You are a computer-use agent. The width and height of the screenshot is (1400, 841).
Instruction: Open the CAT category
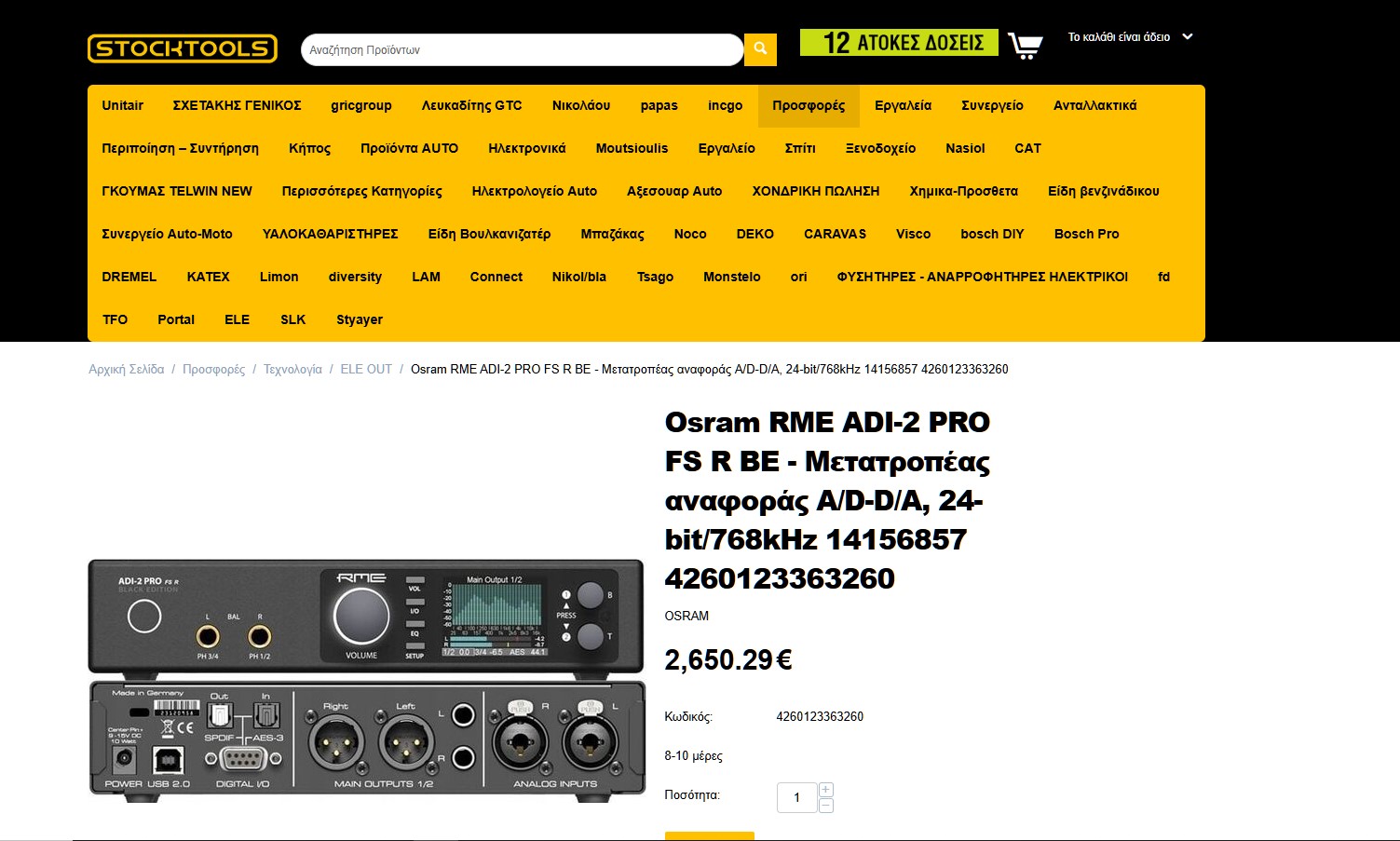(1027, 148)
